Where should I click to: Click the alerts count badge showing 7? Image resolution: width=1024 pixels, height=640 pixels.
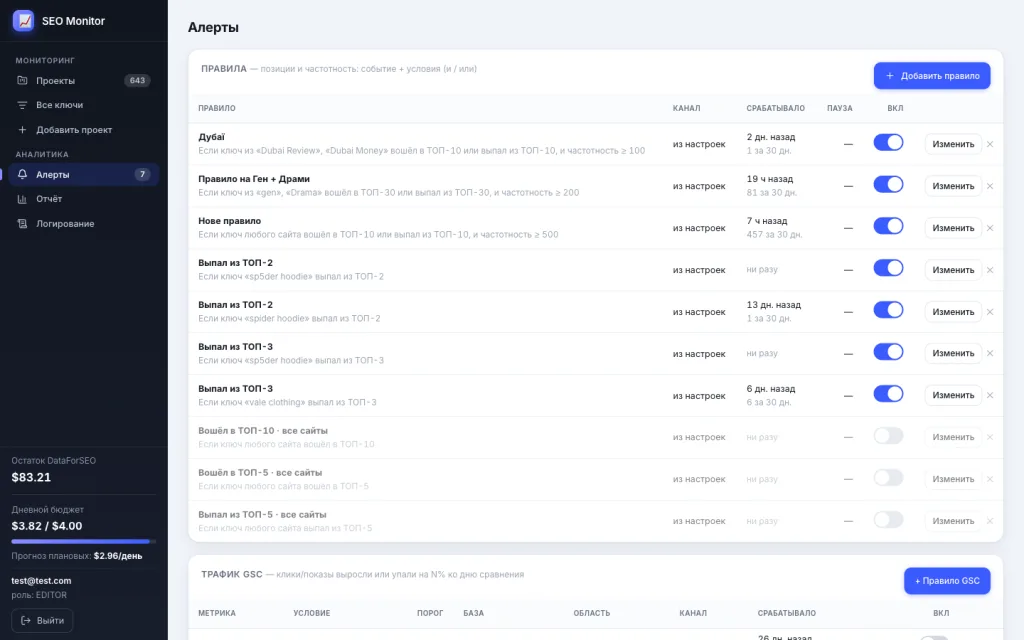(142, 174)
